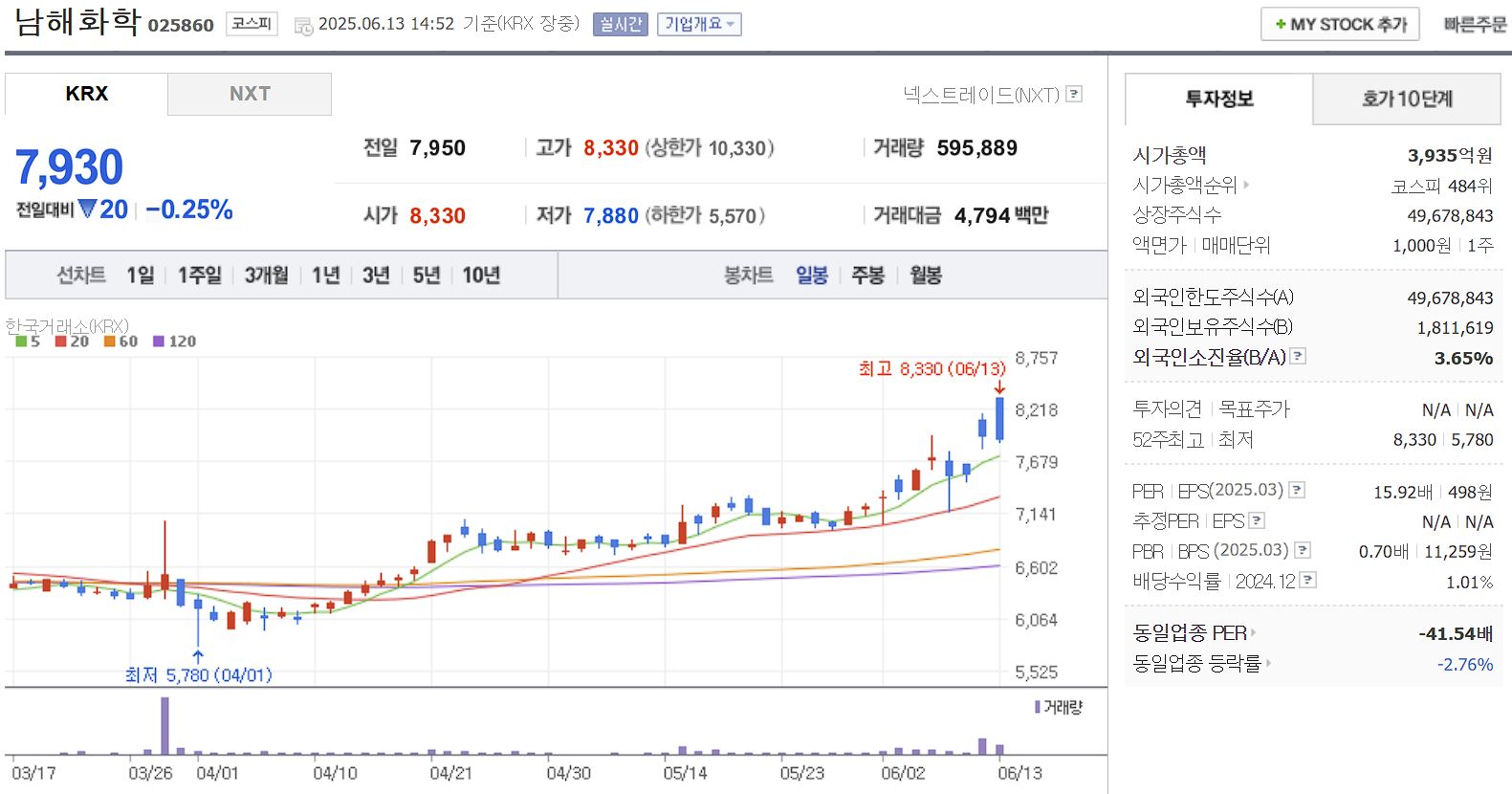Image resolution: width=1512 pixels, height=794 pixels.
Task: Click the 실시간 button
Action: point(621,24)
